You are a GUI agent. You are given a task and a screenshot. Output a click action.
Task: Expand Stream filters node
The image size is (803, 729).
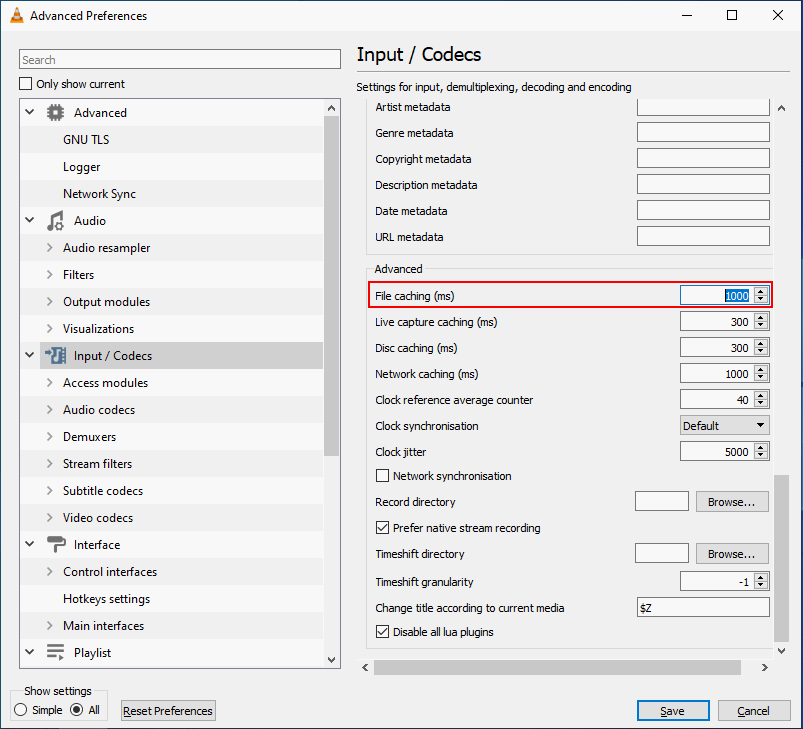(x=50, y=464)
